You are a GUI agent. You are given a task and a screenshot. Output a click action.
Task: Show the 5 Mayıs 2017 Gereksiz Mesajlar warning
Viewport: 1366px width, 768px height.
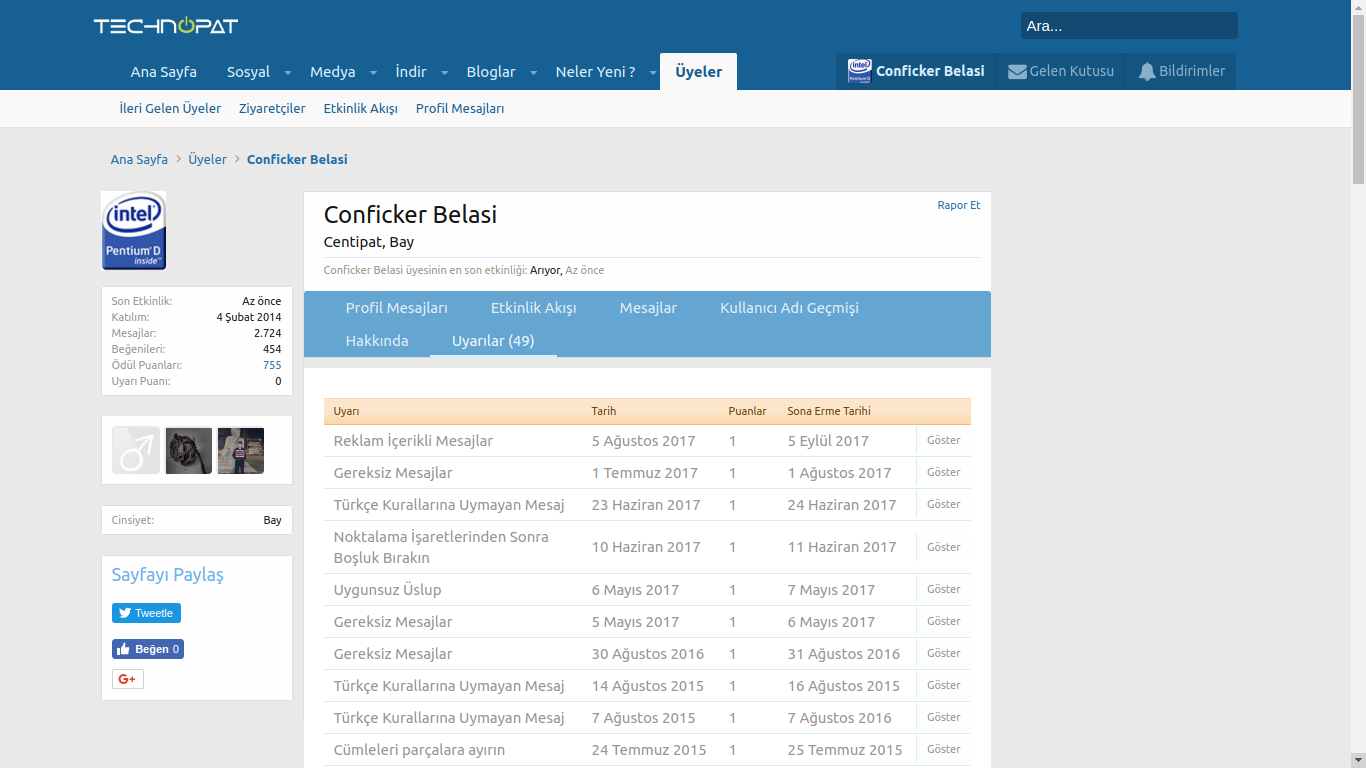[943, 621]
